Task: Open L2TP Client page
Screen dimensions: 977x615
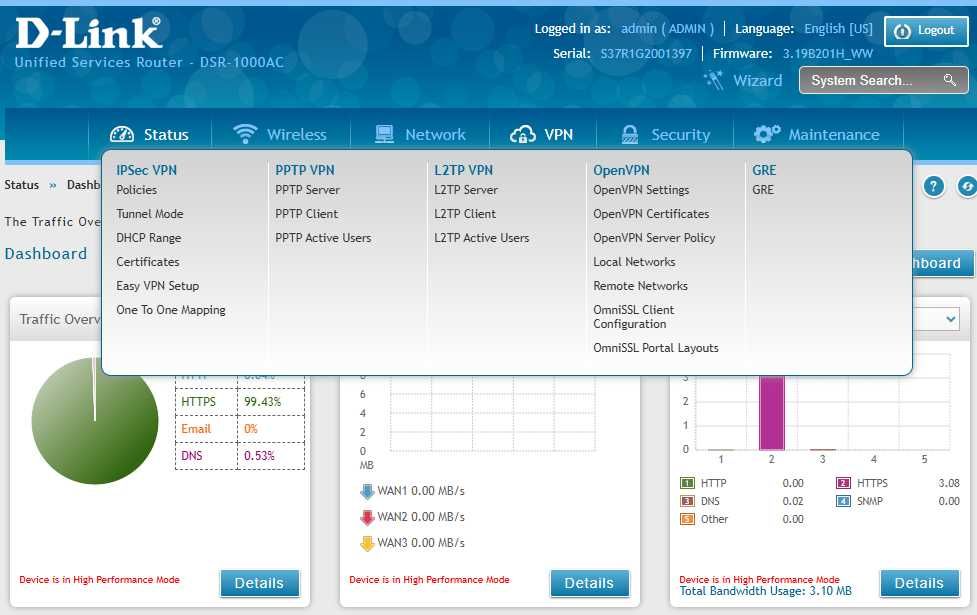Action: tap(465, 214)
